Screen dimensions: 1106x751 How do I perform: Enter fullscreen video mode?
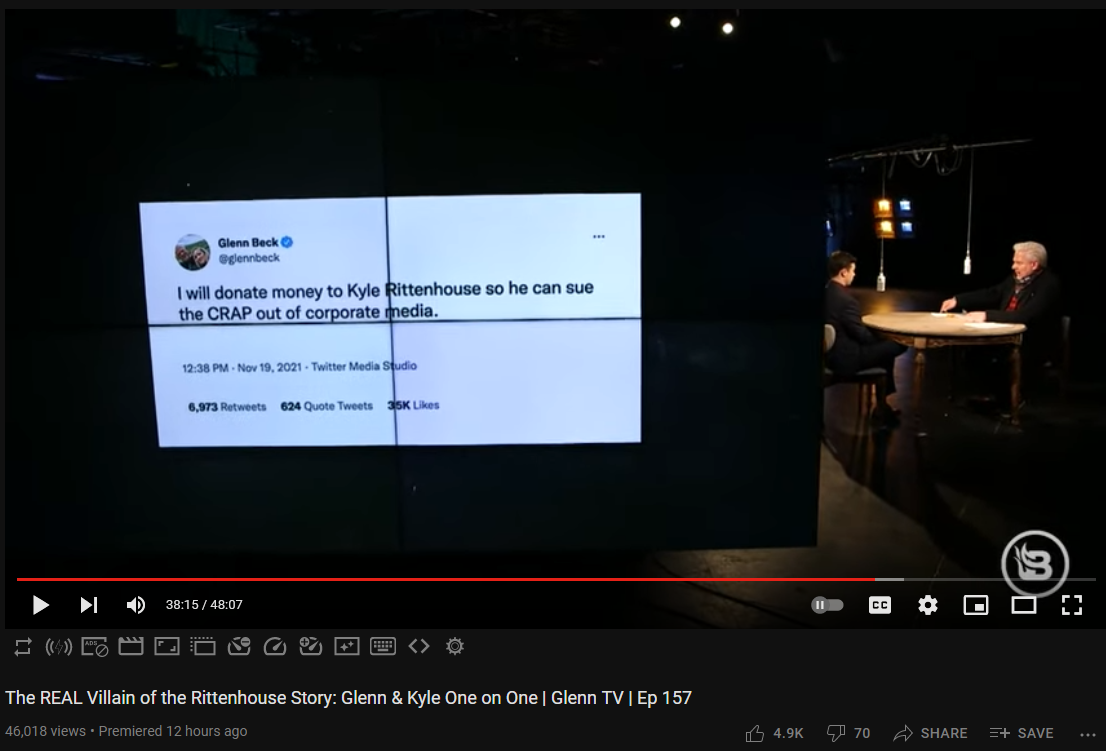(1071, 605)
